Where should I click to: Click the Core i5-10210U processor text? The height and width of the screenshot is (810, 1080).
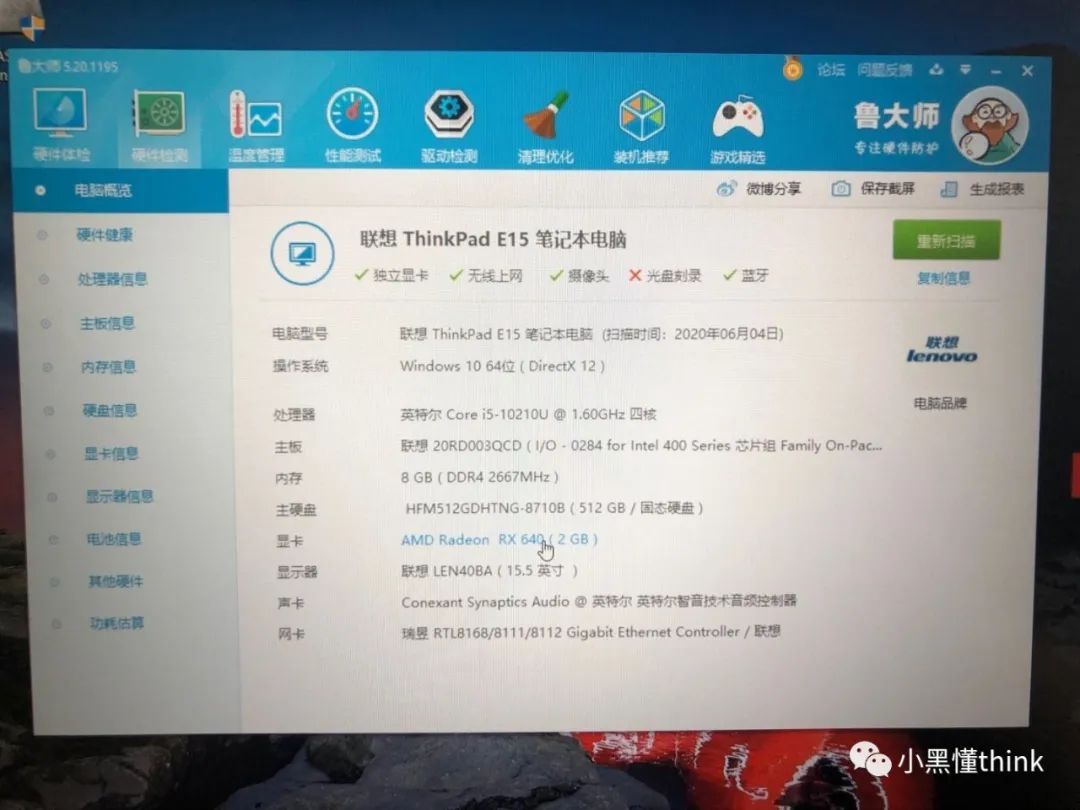528,415
